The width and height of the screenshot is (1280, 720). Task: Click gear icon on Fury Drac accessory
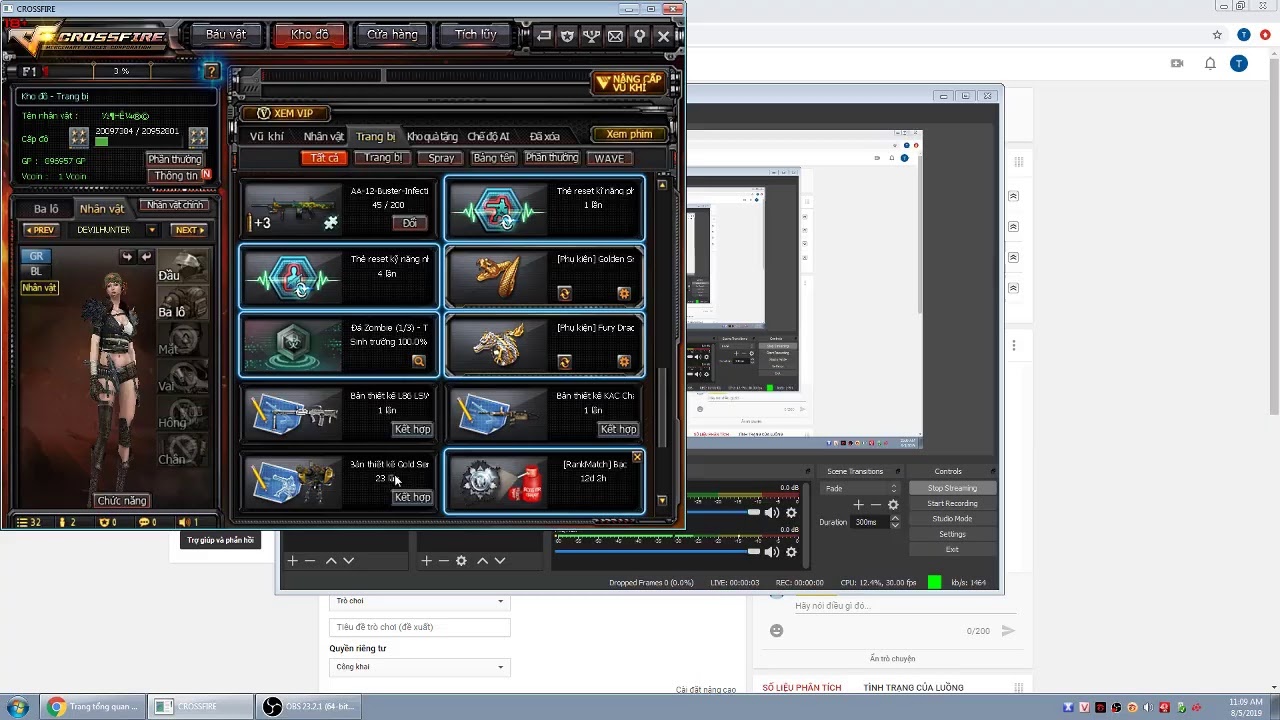[624, 361]
